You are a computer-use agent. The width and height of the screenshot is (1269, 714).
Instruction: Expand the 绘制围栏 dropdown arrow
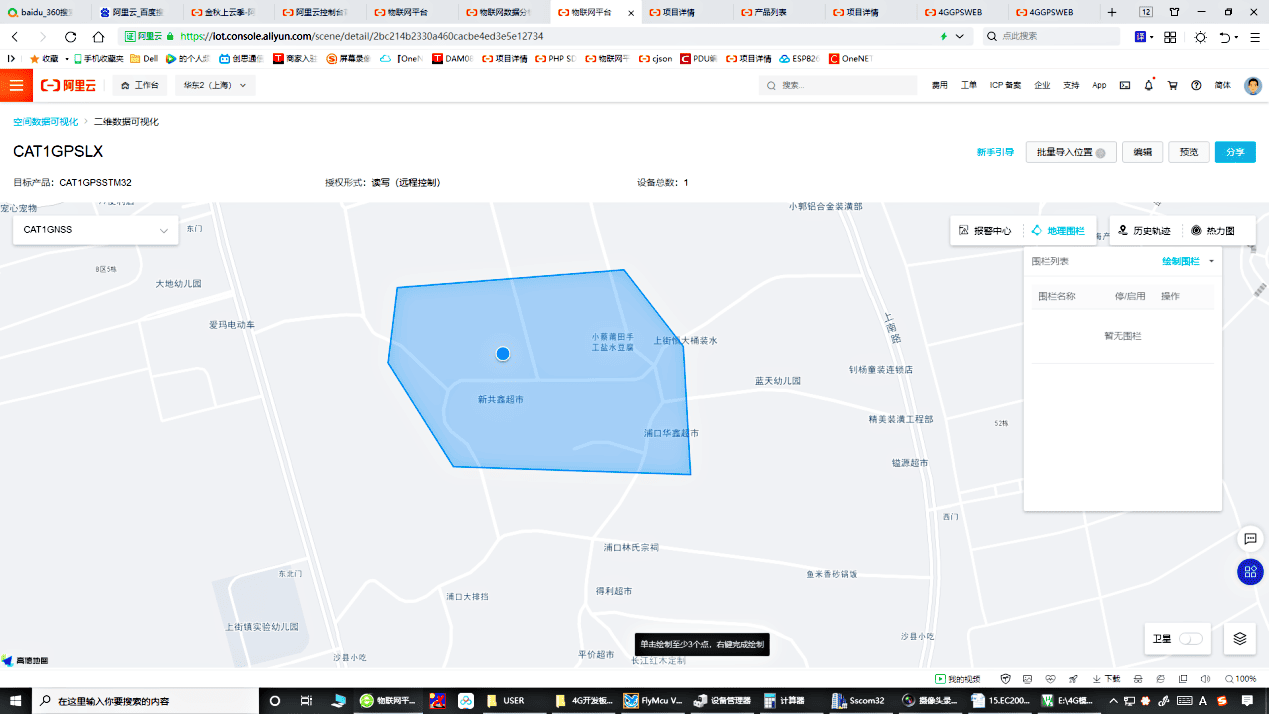(1212, 261)
